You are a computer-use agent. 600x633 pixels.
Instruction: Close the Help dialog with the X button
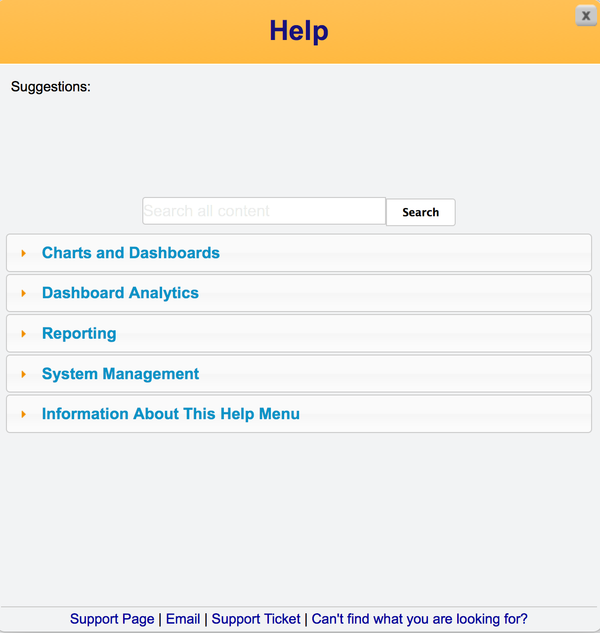(586, 16)
